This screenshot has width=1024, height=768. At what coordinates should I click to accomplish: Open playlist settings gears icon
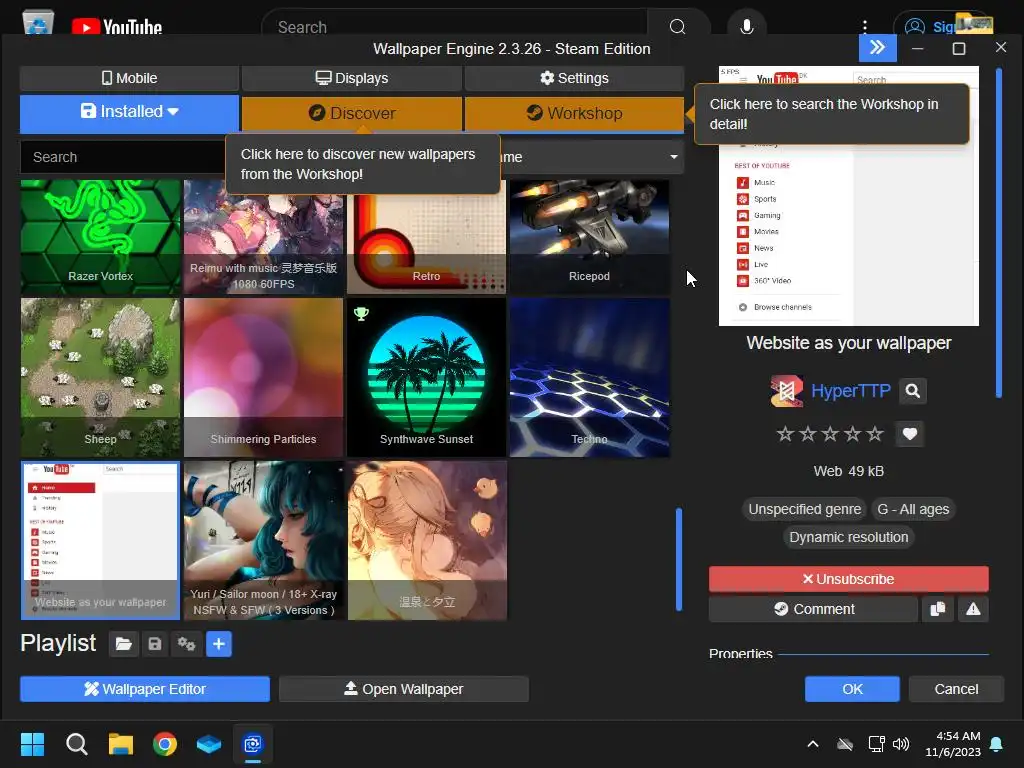click(x=187, y=644)
